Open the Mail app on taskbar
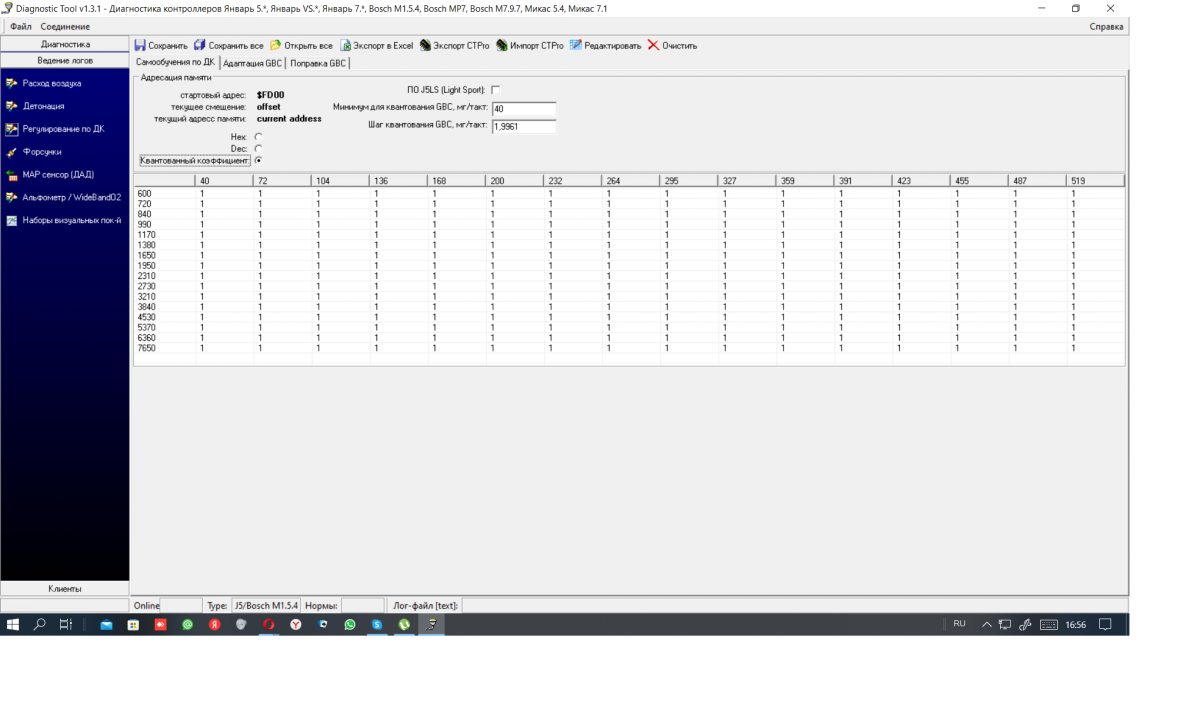The height and width of the screenshot is (711, 1200). click(x=106, y=624)
